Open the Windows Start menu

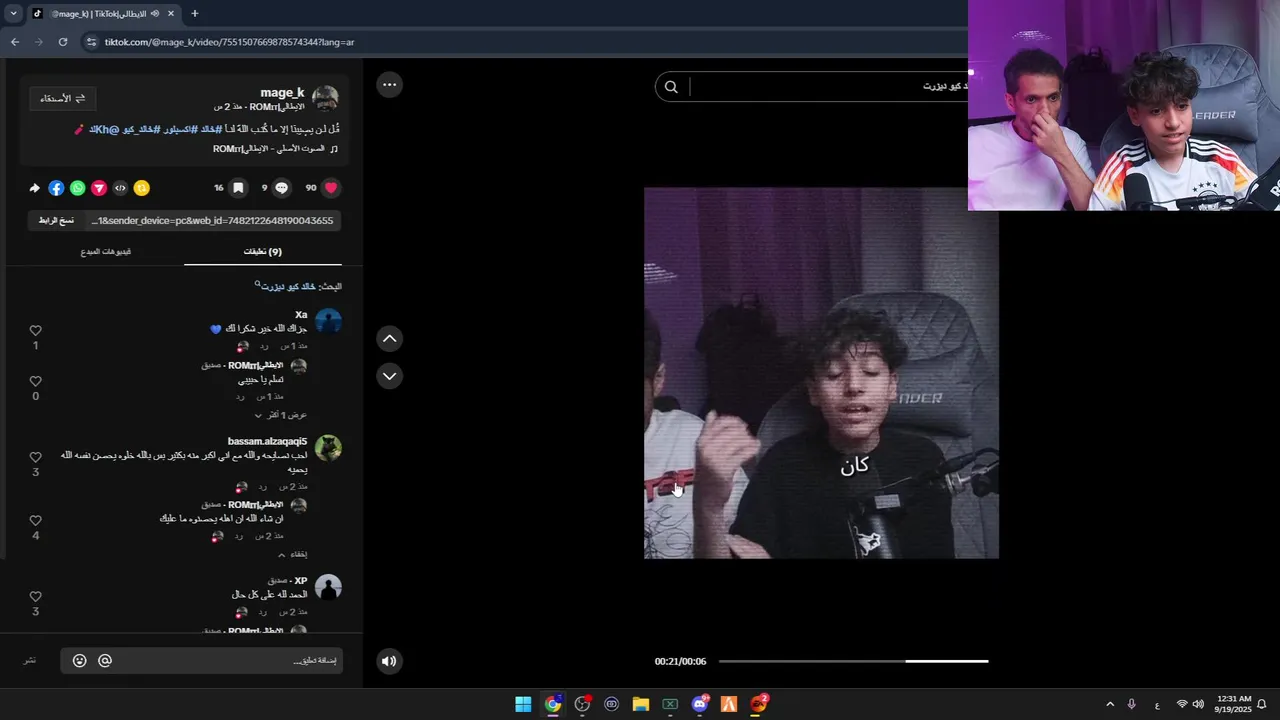pos(523,704)
